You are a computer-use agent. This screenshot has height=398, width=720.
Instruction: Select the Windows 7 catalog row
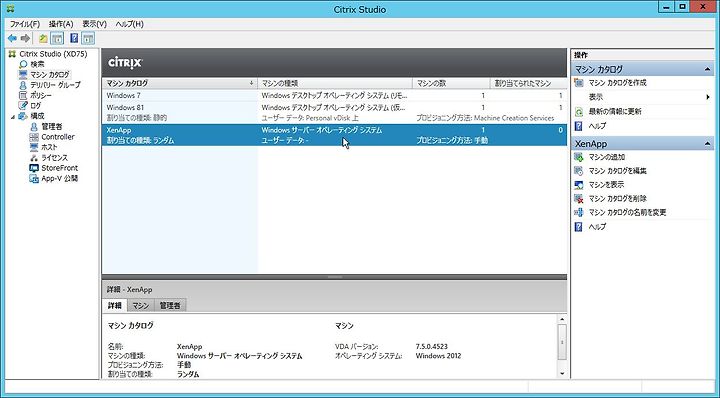click(334, 95)
